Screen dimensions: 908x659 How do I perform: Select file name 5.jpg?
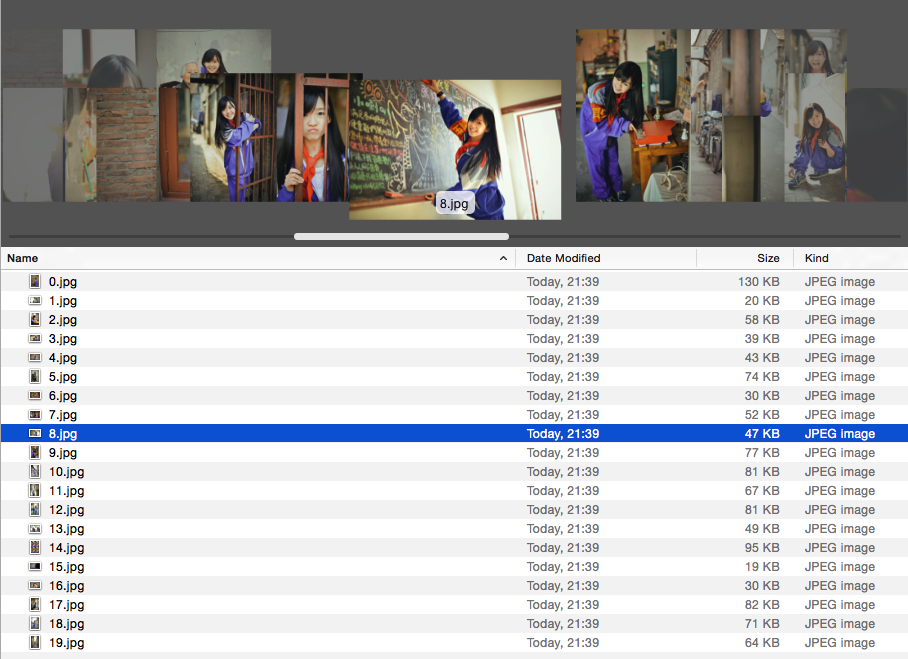click(x=63, y=376)
